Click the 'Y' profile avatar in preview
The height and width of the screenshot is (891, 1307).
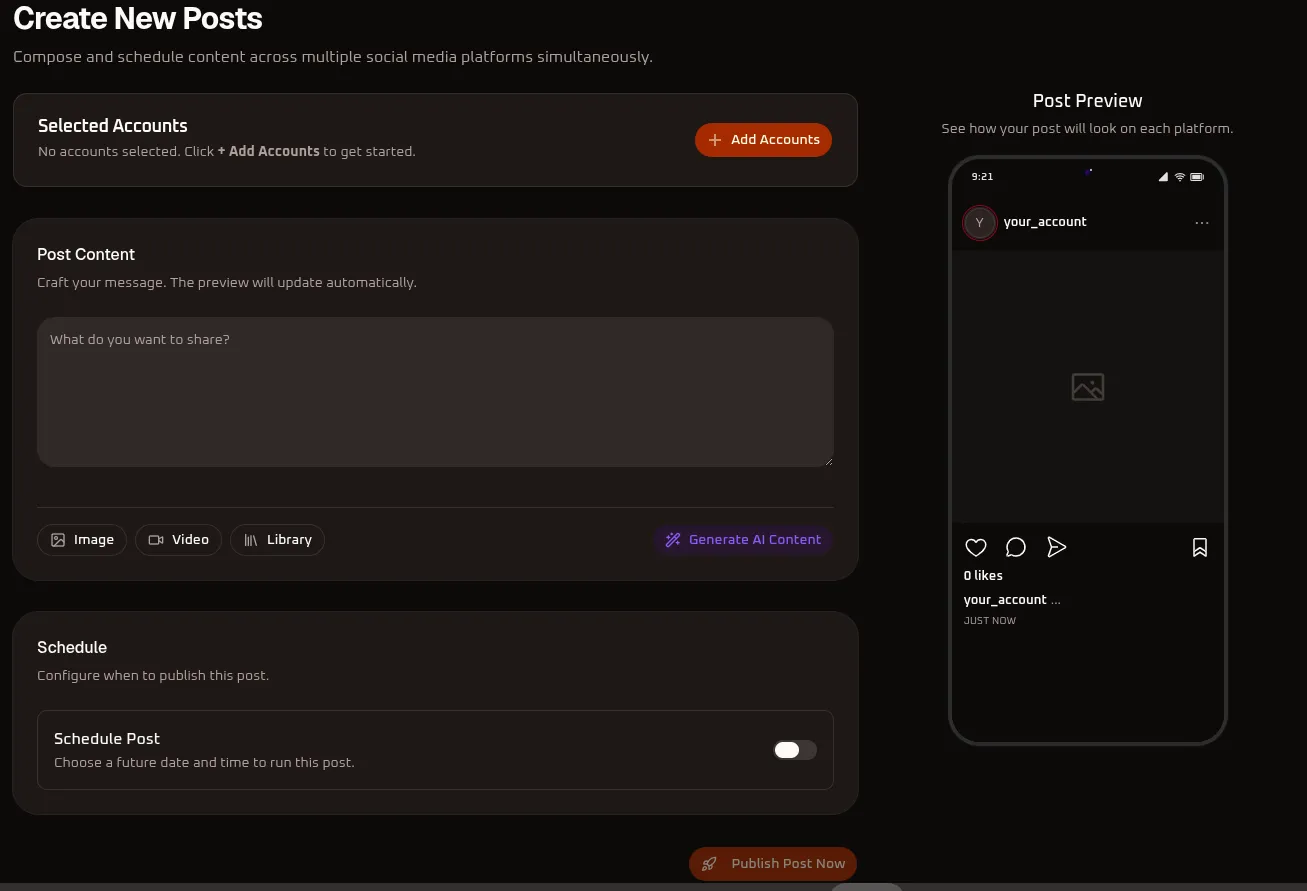tap(979, 223)
